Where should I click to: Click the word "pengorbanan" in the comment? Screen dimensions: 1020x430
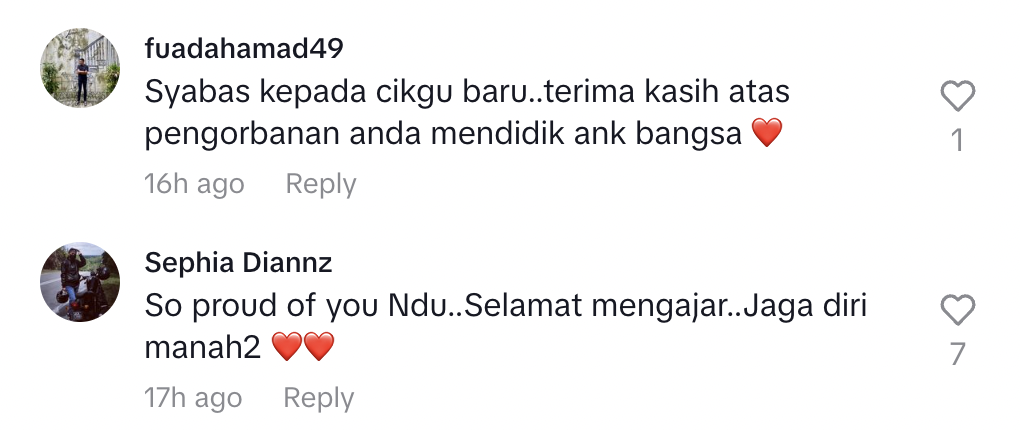click(x=242, y=135)
